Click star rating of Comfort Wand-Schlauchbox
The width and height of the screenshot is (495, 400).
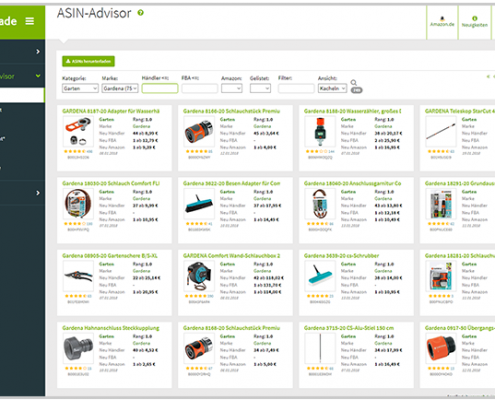pos(196,296)
